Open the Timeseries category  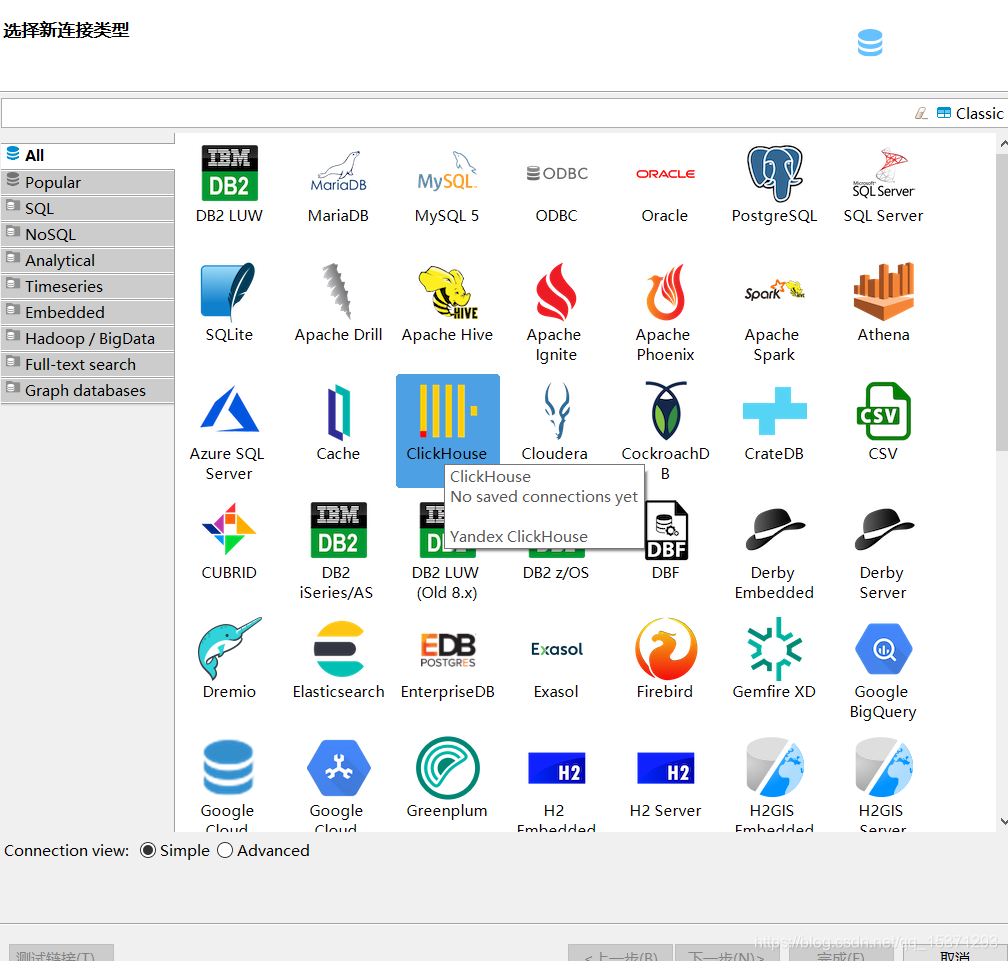click(87, 286)
